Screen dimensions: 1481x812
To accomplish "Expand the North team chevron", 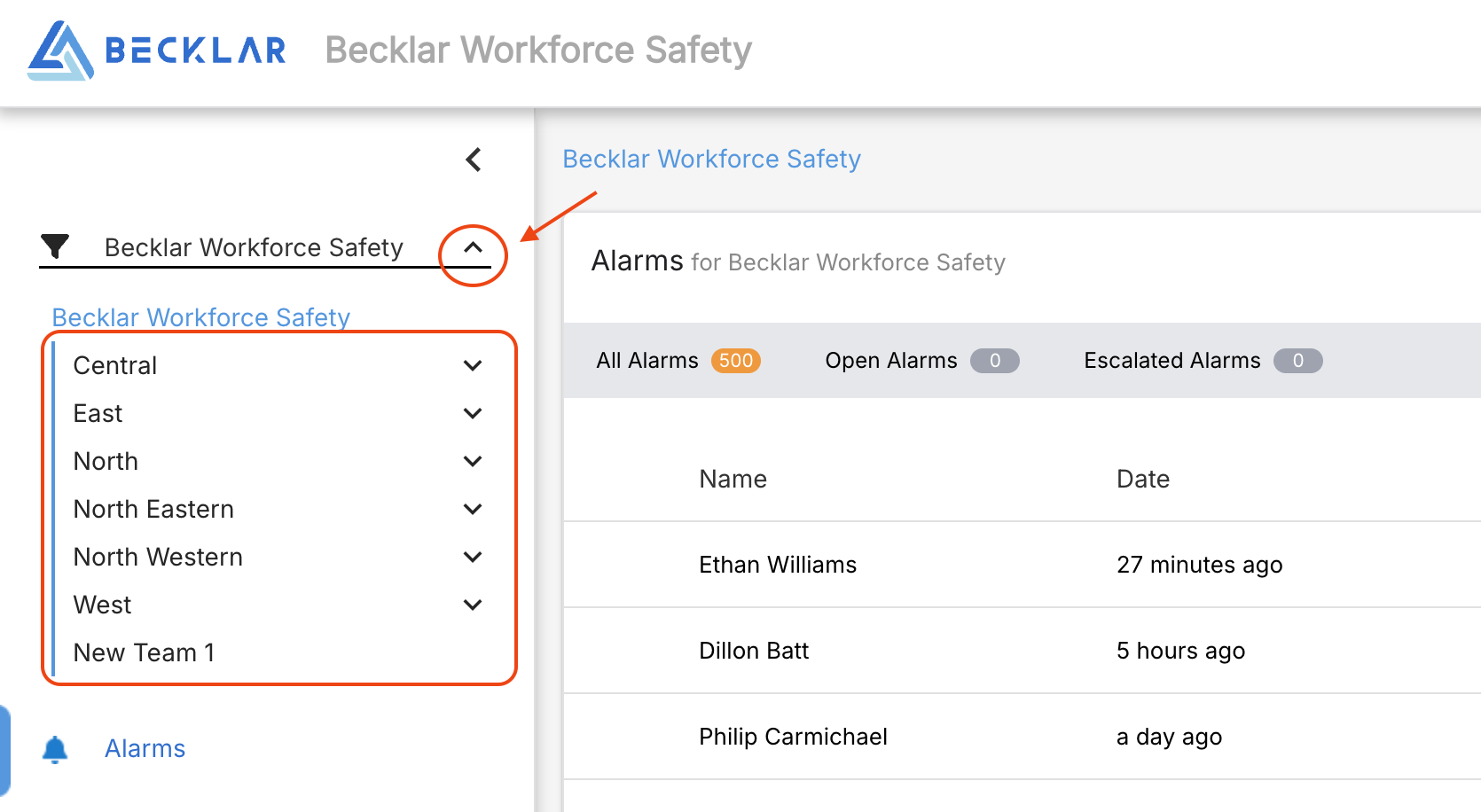I will pyautogui.click(x=473, y=461).
